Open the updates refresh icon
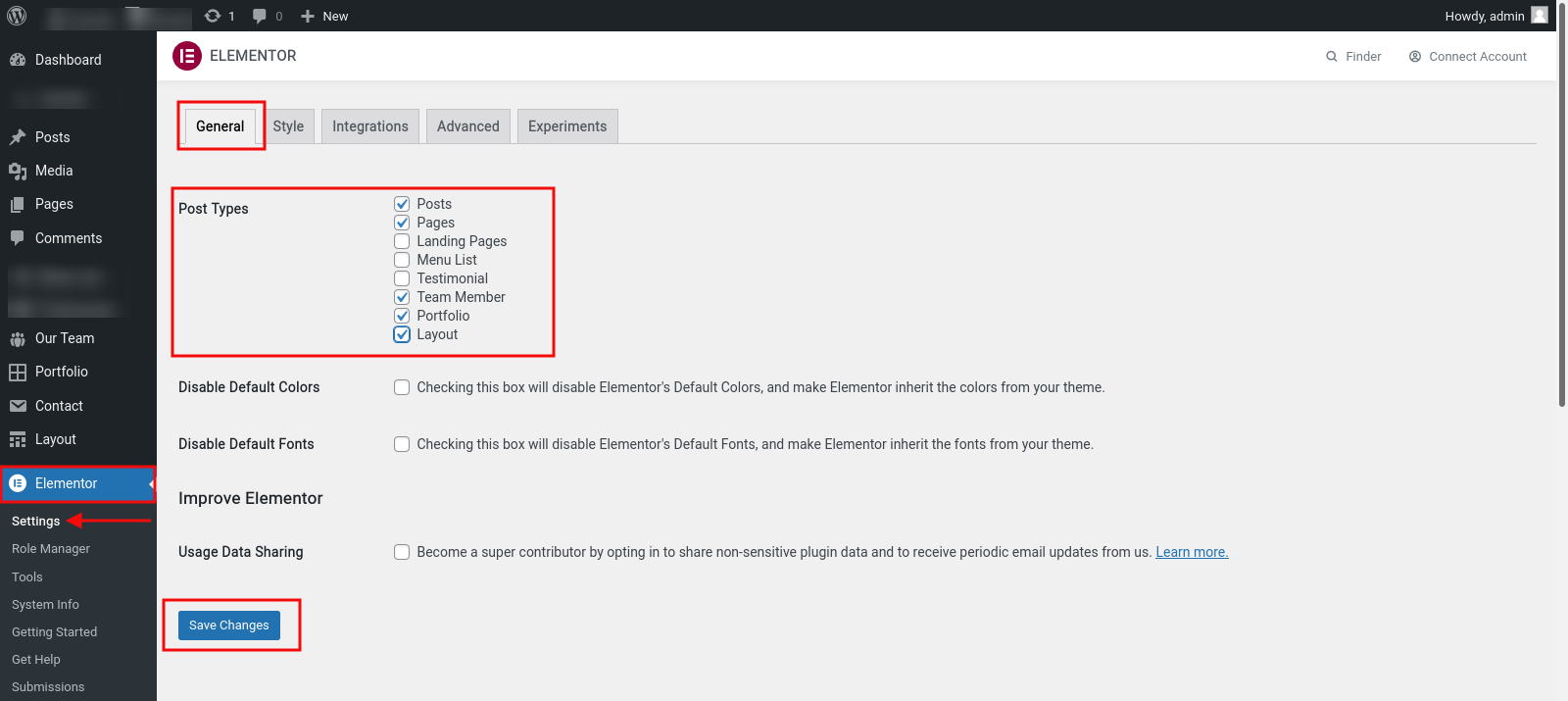 click(x=213, y=16)
